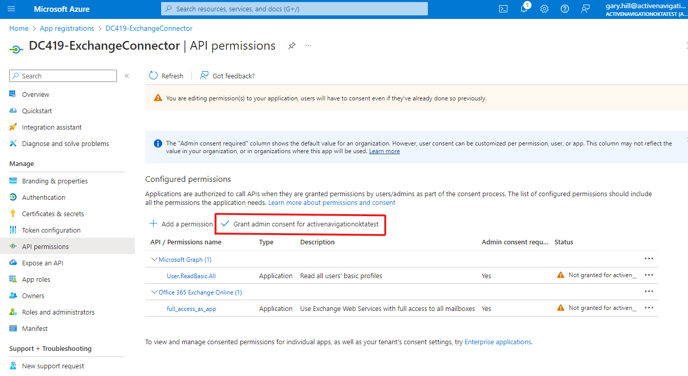Open DC419-ExchangeConnector breadcrumb link
The image size is (688, 376).
click(x=149, y=28)
